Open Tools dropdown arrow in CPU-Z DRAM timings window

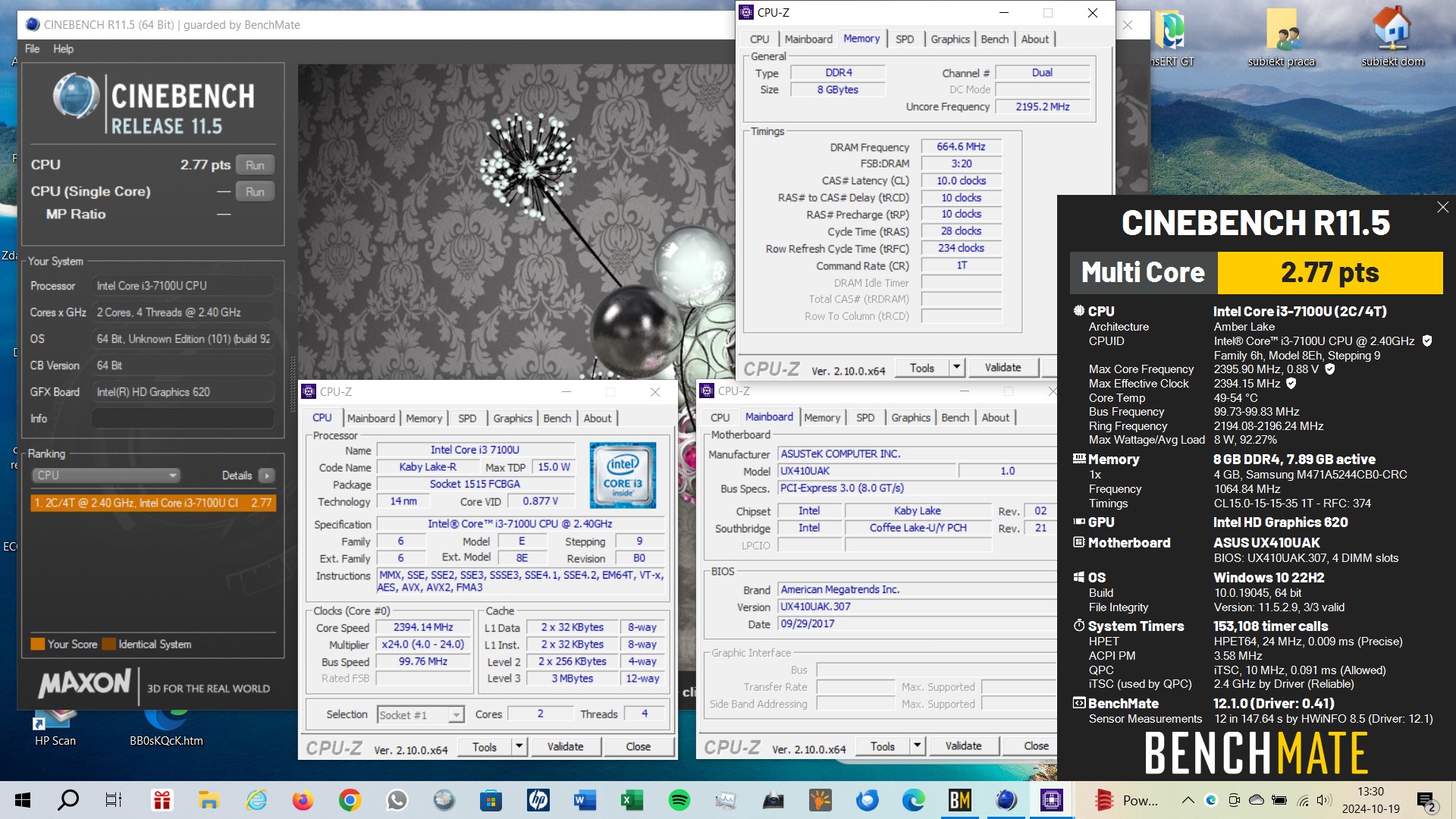(957, 367)
